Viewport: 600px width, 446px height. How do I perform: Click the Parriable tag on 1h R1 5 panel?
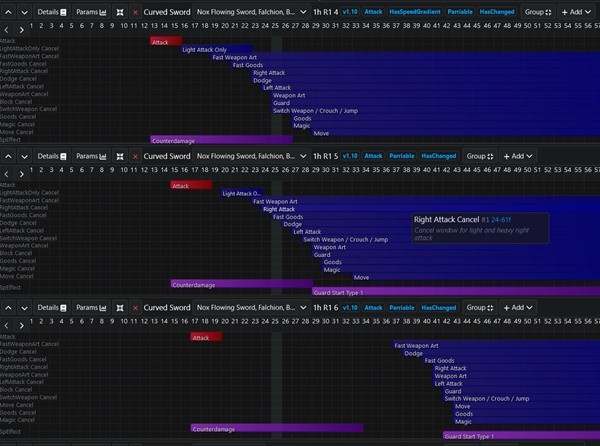(399, 156)
